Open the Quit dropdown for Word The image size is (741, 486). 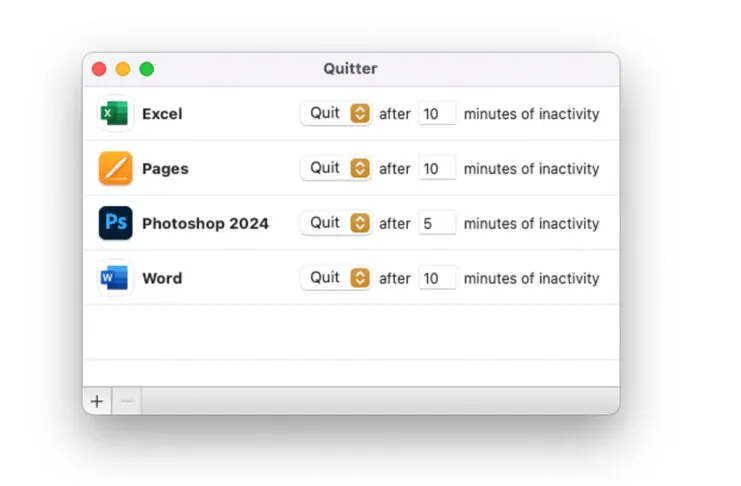click(x=336, y=278)
